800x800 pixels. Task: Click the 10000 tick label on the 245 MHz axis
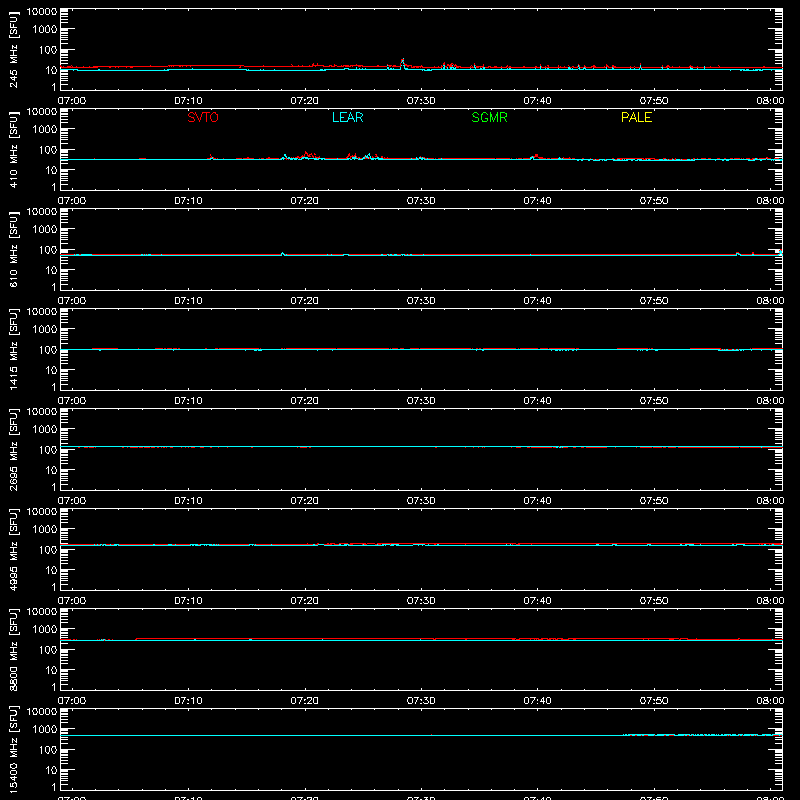pos(42,12)
